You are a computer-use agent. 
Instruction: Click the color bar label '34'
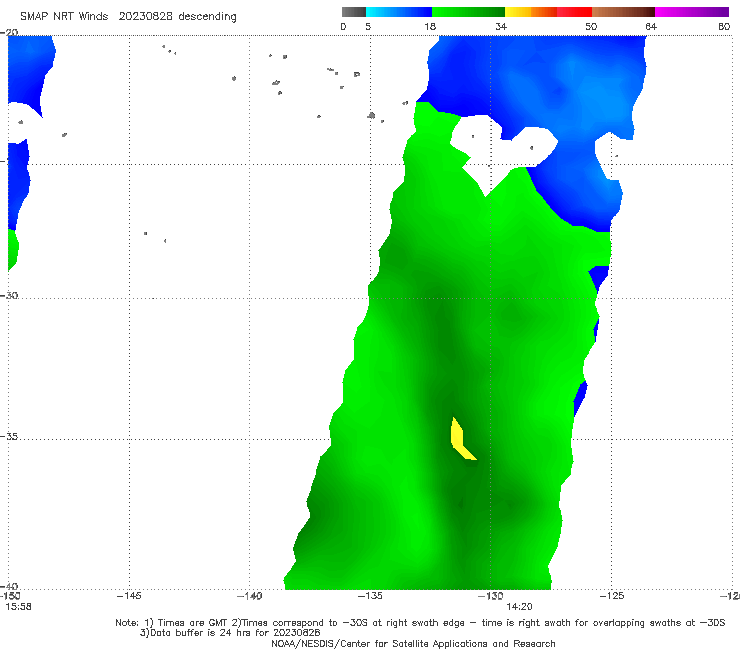coord(501,27)
